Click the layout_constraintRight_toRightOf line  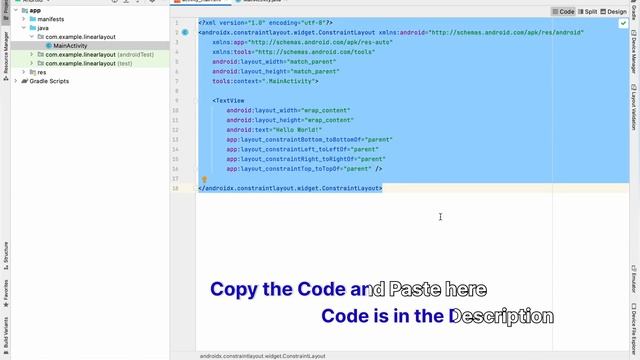306,159
